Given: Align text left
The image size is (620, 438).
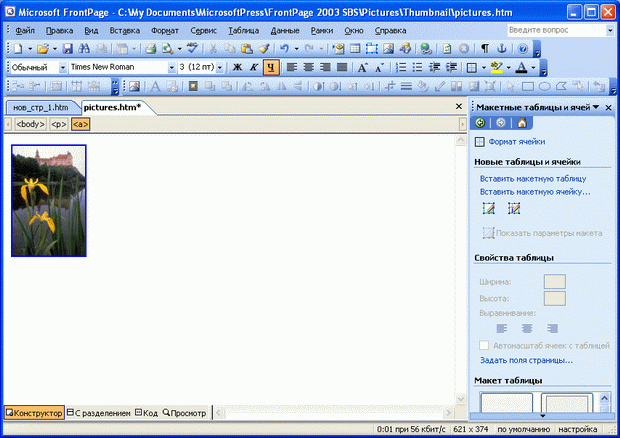Looking at the screenshot, I should click(x=292, y=68).
